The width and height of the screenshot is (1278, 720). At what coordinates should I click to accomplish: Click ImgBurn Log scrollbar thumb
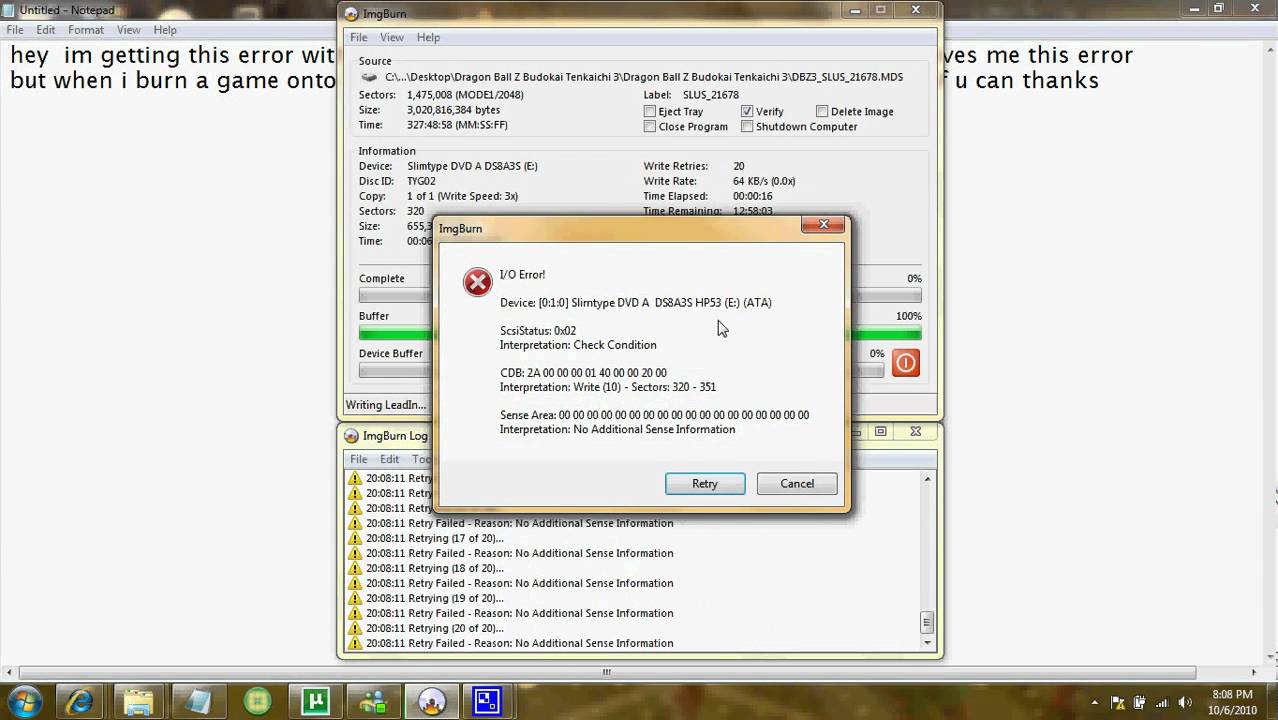(927, 623)
